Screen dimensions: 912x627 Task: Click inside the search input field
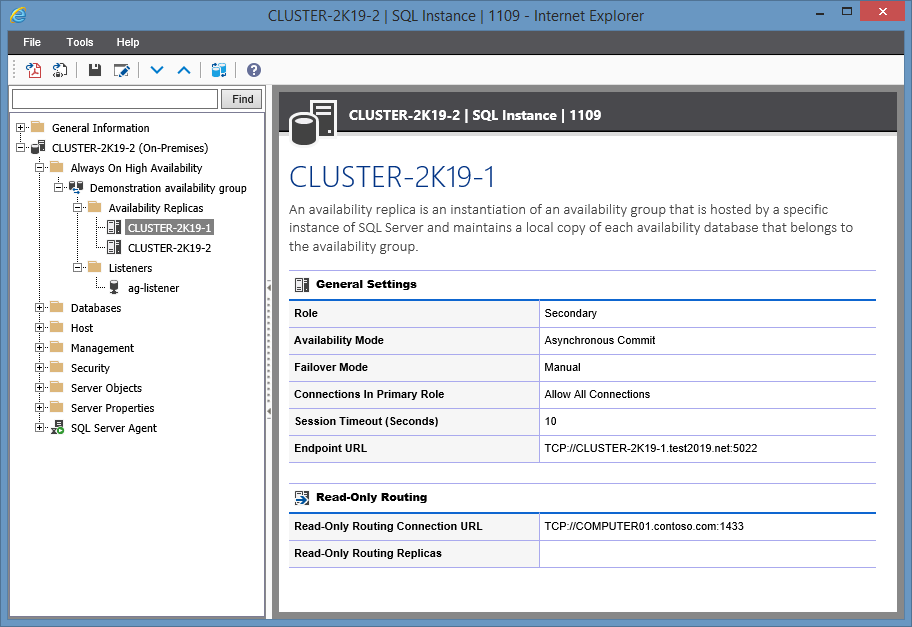pos(113,98)
